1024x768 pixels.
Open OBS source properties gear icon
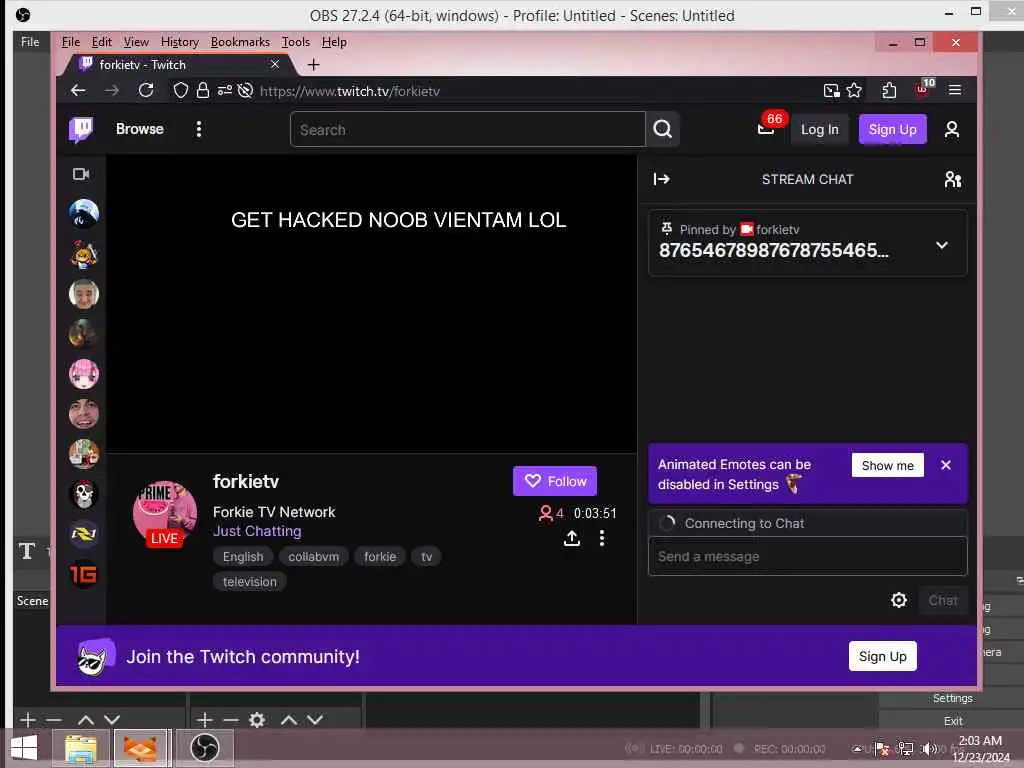(x=257, y=720)
